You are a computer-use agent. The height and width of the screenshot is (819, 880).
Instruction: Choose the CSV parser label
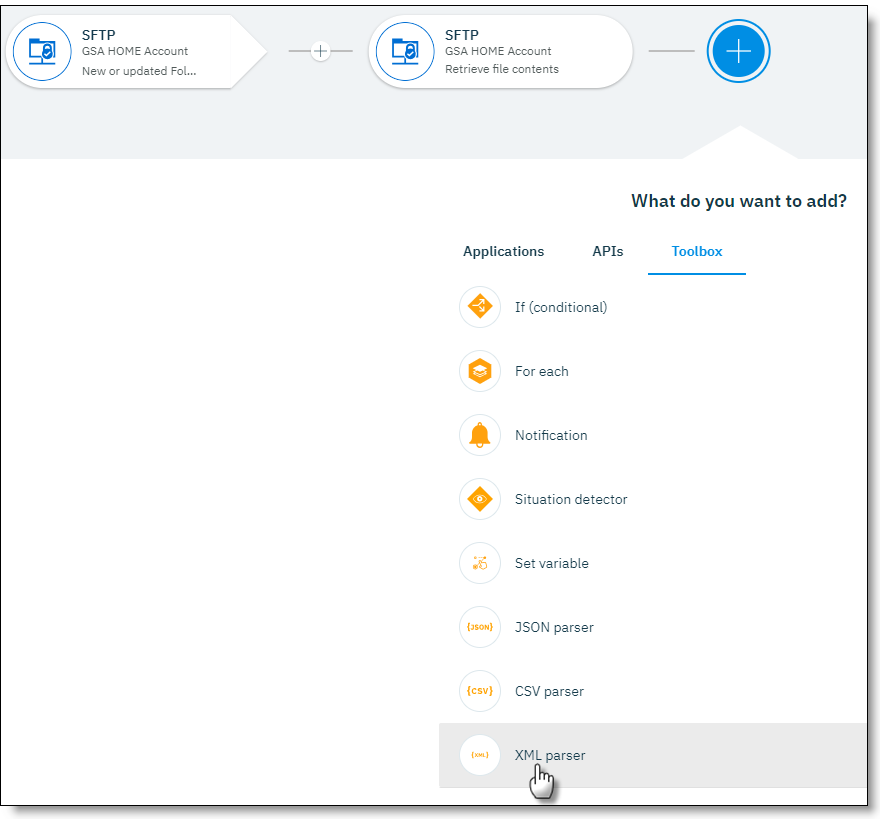pyautogui.click(x=549, y=691)
